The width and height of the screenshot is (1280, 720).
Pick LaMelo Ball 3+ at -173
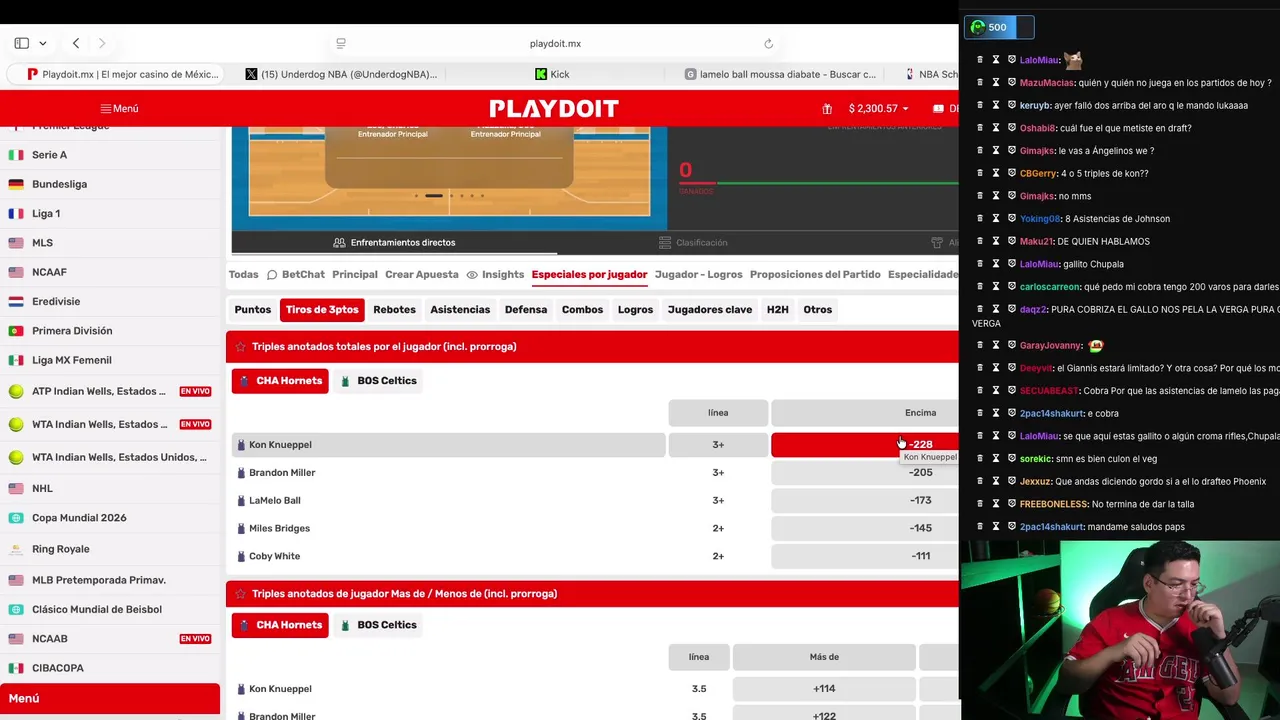click(865, 501)
